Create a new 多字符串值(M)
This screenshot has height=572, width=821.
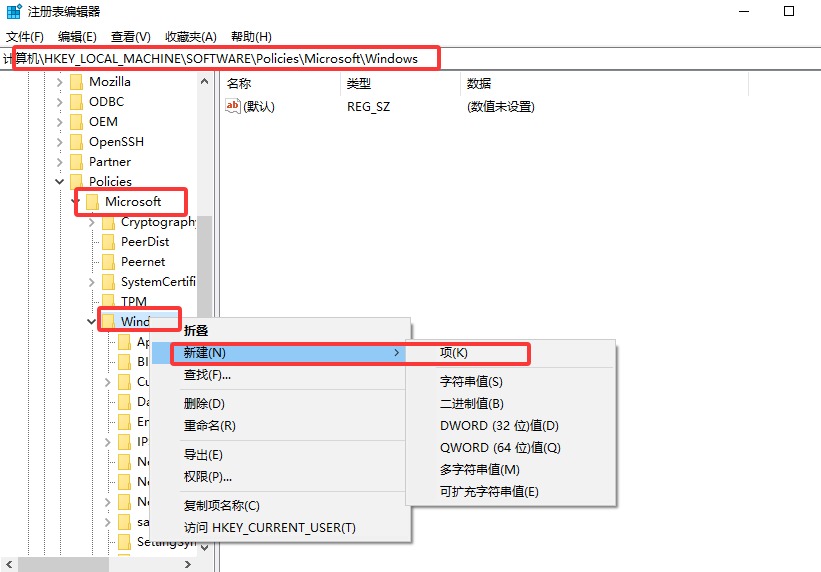pos(511,470)
